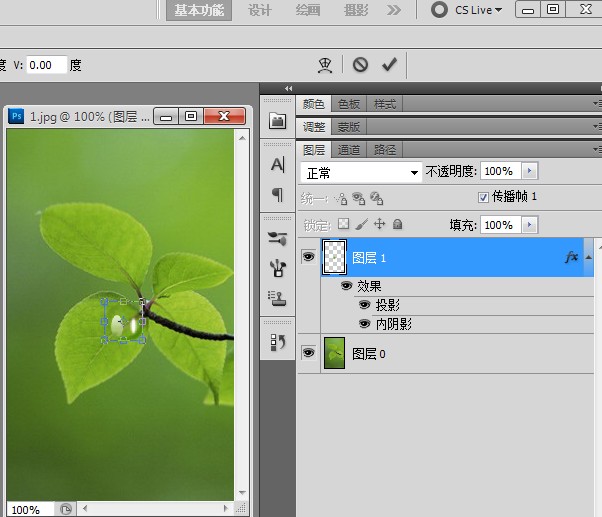This screenshot has height=517, width=602.
Task: Click the unify layer position icon
Action: point(341,198)
